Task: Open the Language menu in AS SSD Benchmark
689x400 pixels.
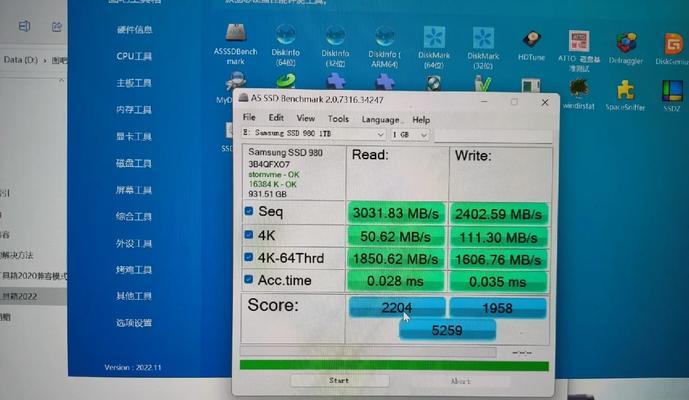Action: coord(380,120)
